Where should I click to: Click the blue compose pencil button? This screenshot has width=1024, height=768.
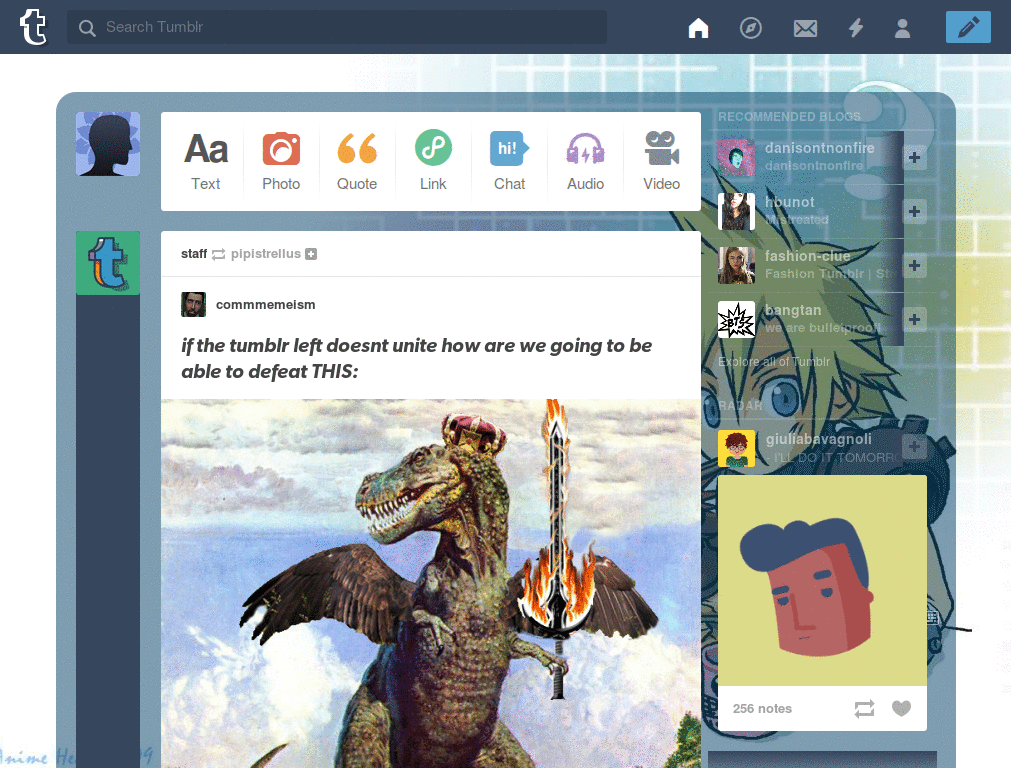coord(968,27)
